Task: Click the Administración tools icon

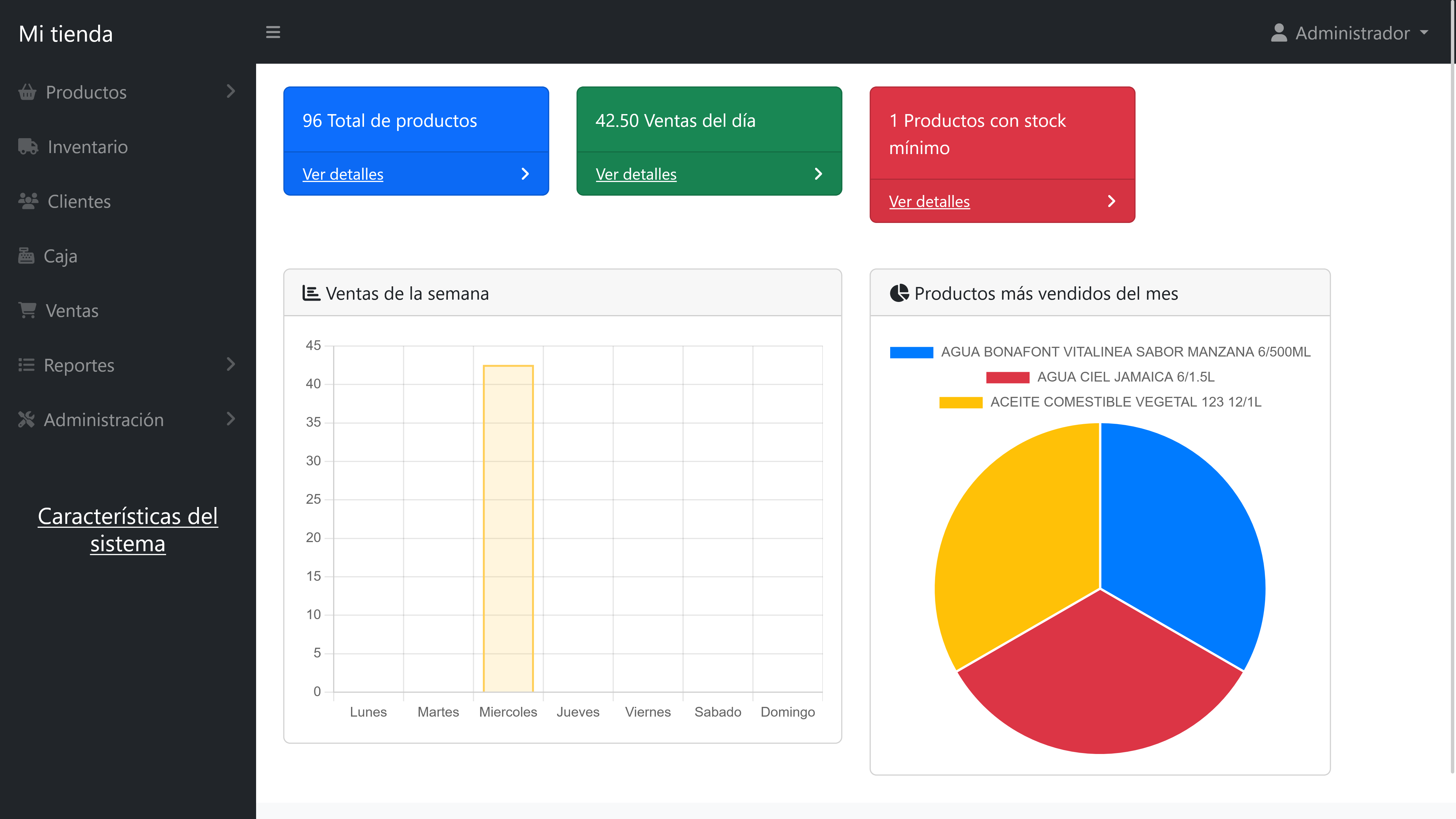Action: [x=26, y=419]
